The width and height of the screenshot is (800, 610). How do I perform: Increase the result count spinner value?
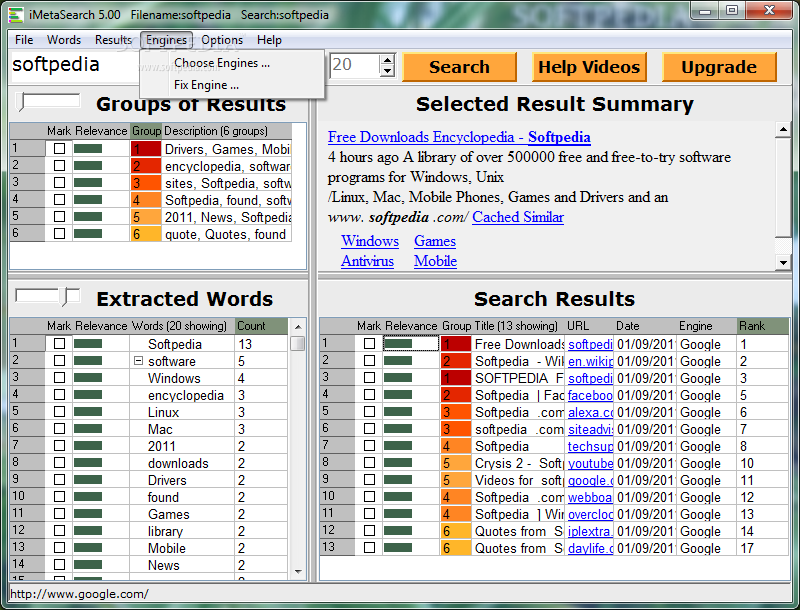coord(388,59)
